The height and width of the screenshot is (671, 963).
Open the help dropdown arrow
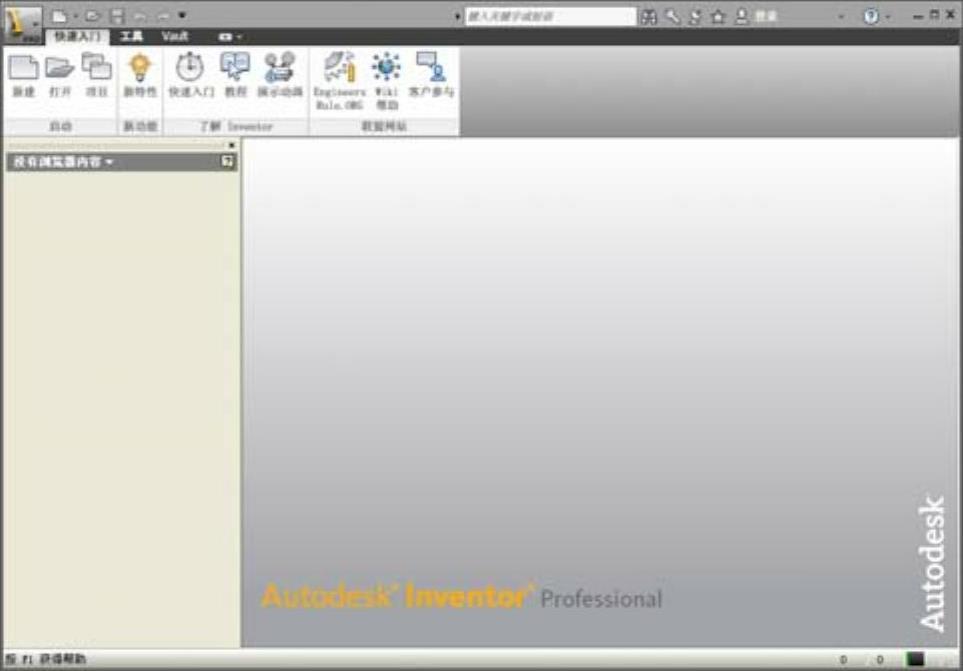coord(888,17)
